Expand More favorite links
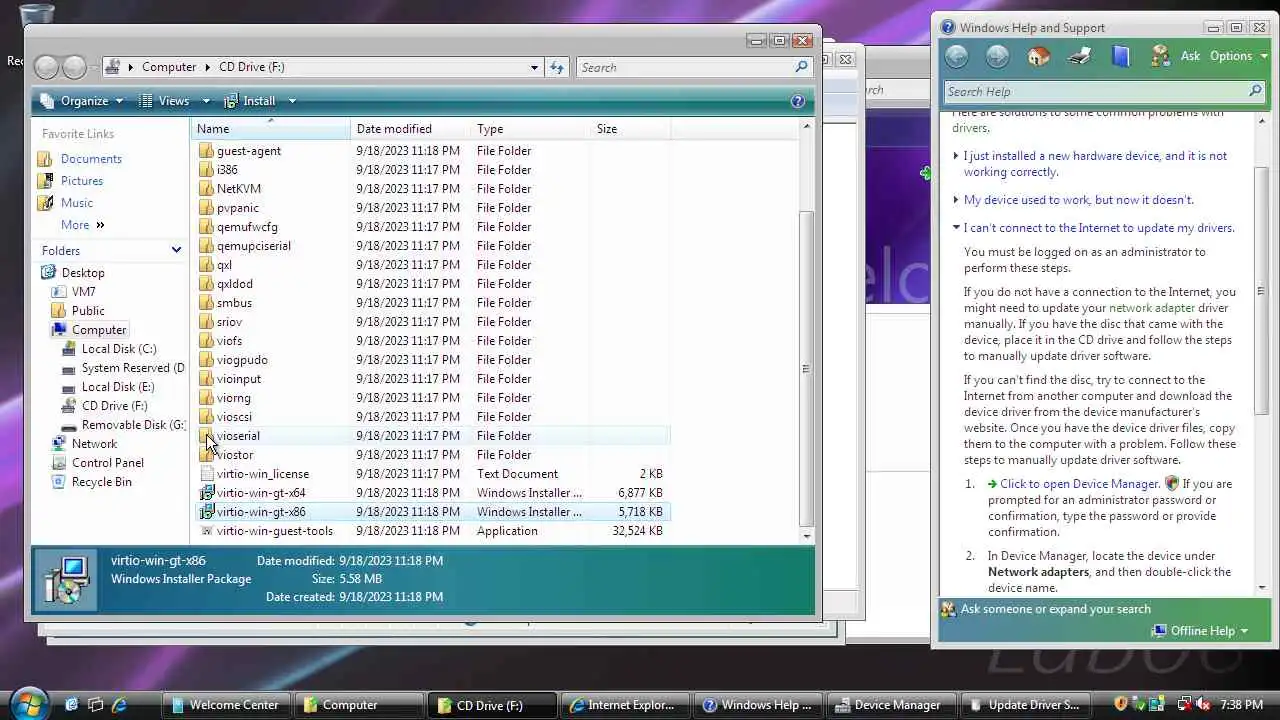Image resolution: width=1280 pixels, height=720 pixels. point(82,225)
